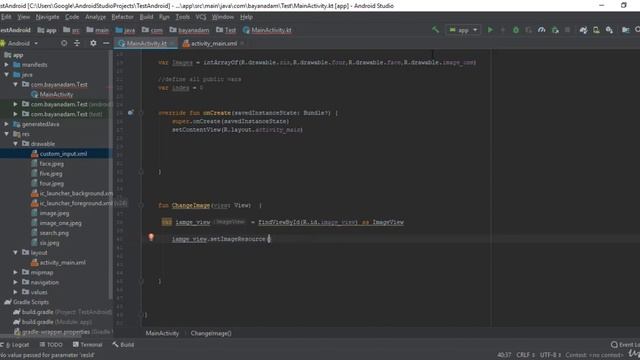Open the Analyze menu
This screenshot has height=360, width=640.
pyautogui.click(x=96, y=17)
